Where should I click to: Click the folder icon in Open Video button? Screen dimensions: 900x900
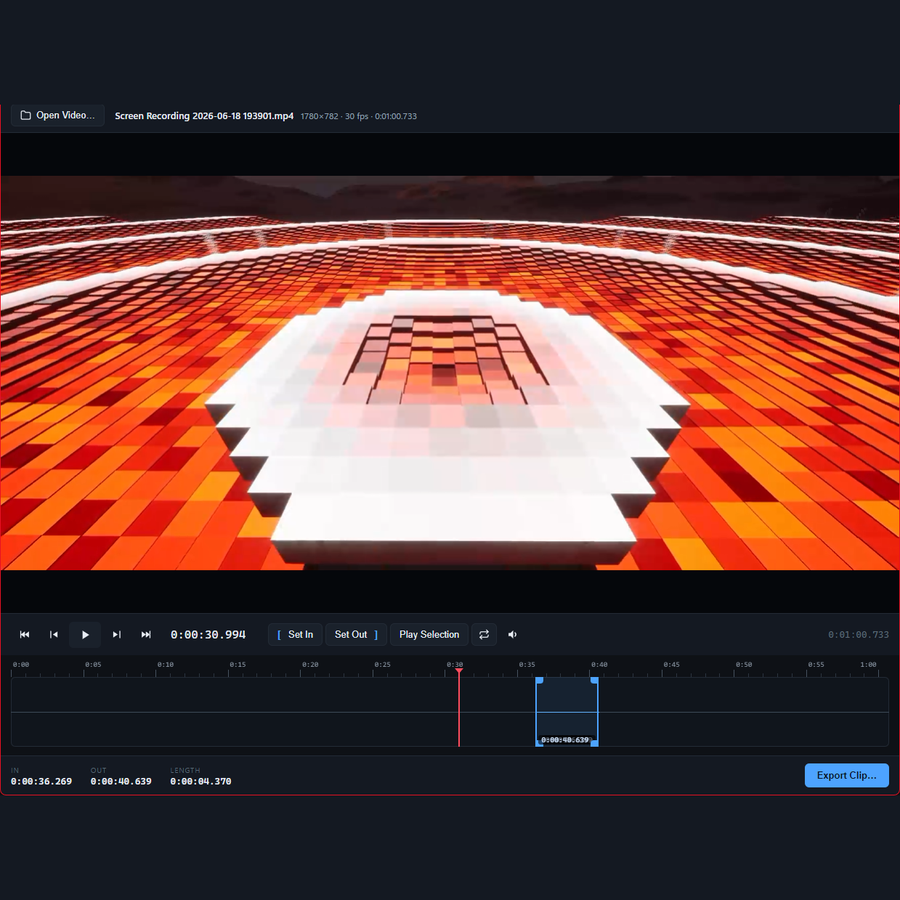26,115
